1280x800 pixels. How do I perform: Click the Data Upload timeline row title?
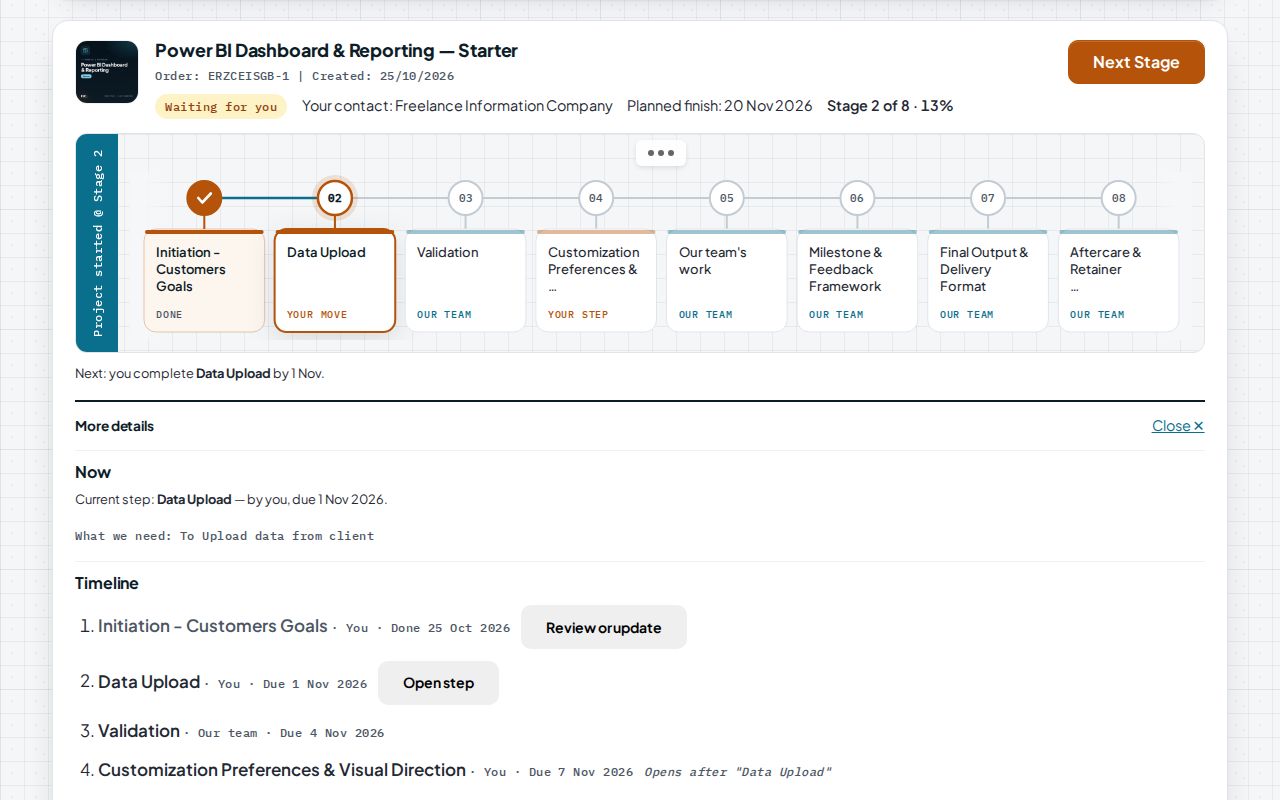[x=149, y=682]
